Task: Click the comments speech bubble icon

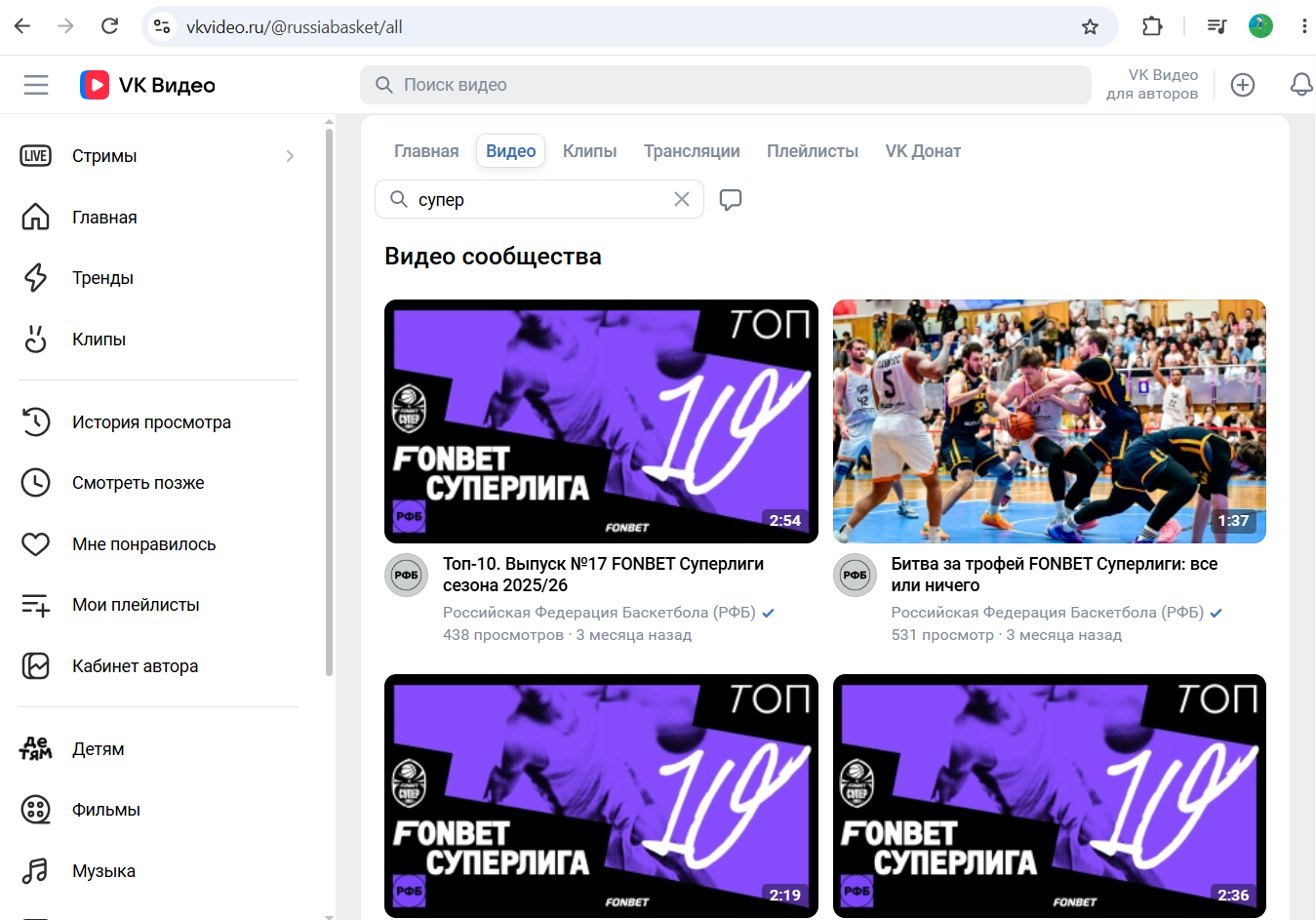Action: (731, 200)
